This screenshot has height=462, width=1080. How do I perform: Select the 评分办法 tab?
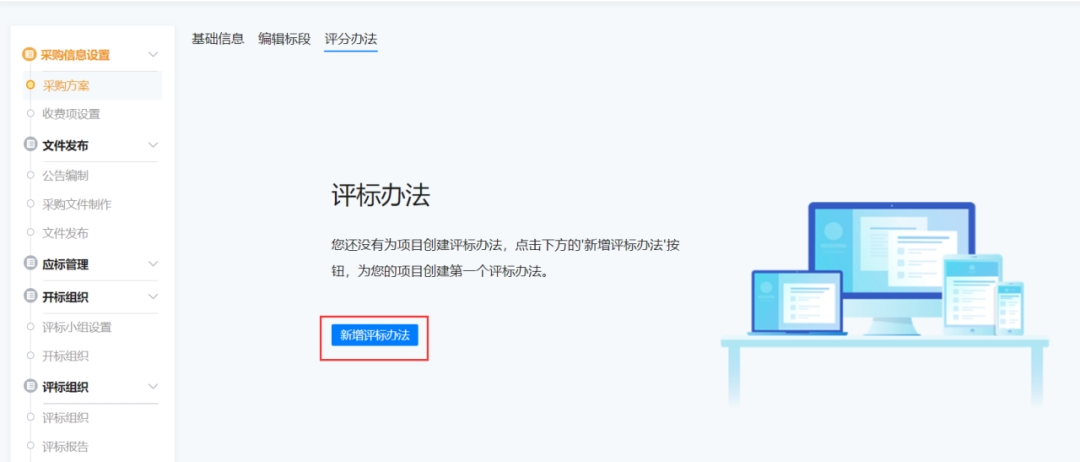point(351,39)
